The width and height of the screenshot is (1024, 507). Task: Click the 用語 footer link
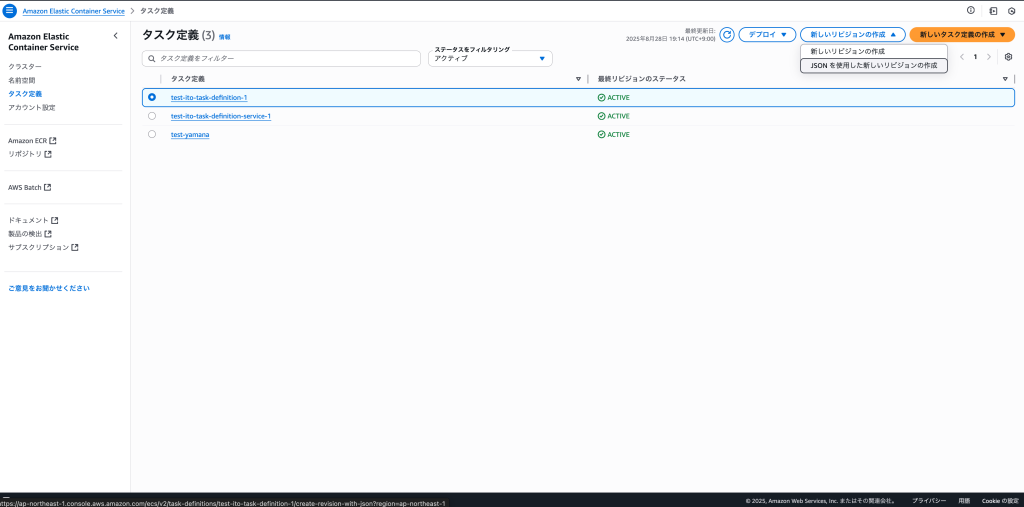964,500
